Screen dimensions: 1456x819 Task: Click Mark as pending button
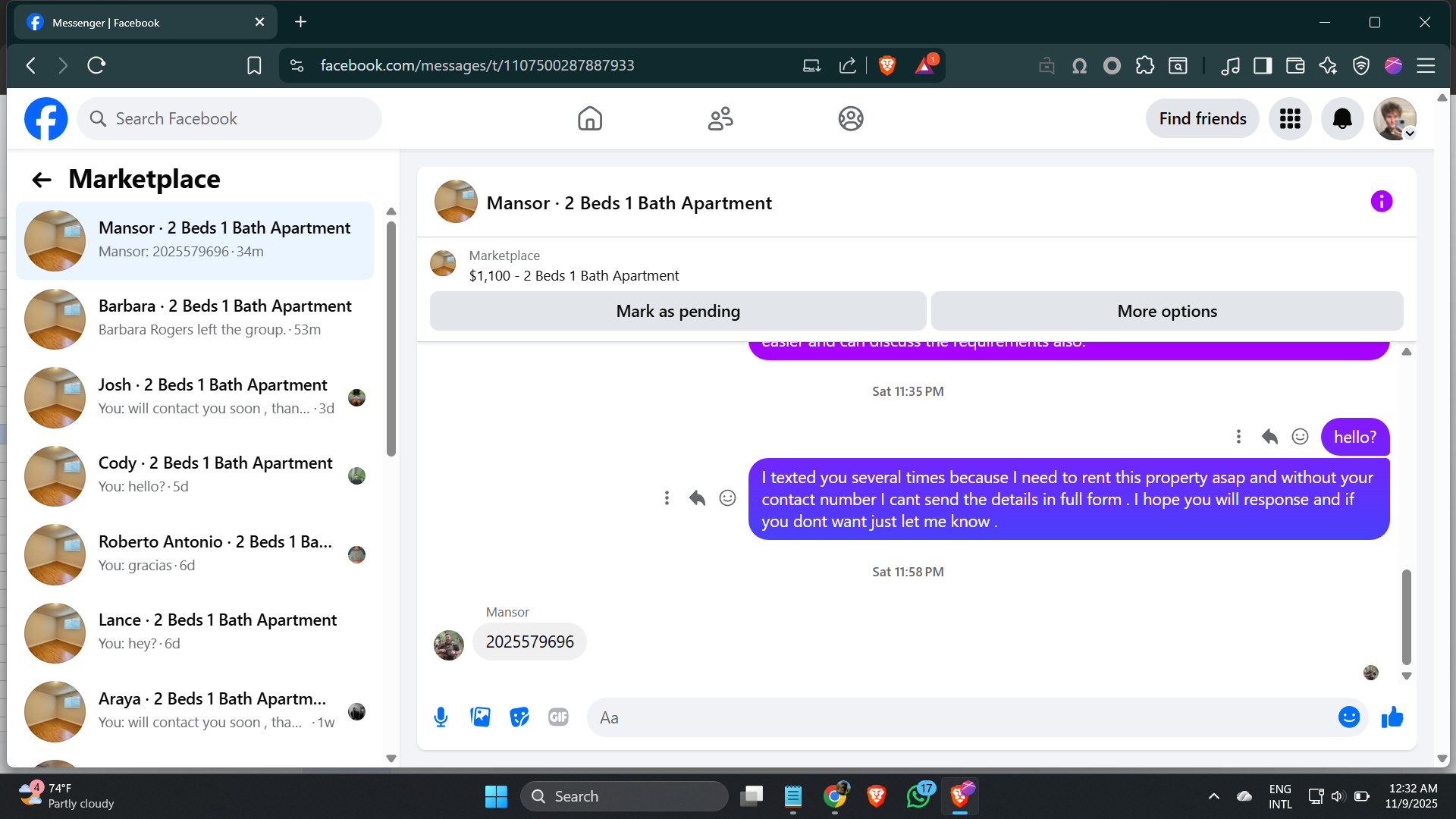[677, 311]
